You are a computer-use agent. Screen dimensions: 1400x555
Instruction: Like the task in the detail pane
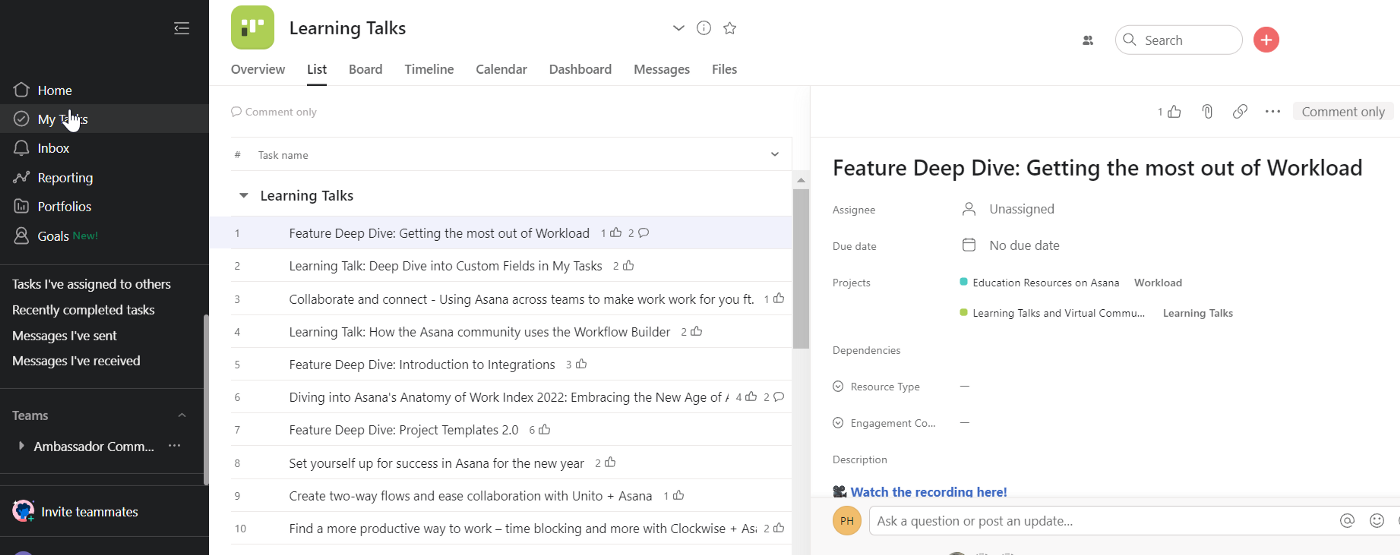pos(1174,112)
